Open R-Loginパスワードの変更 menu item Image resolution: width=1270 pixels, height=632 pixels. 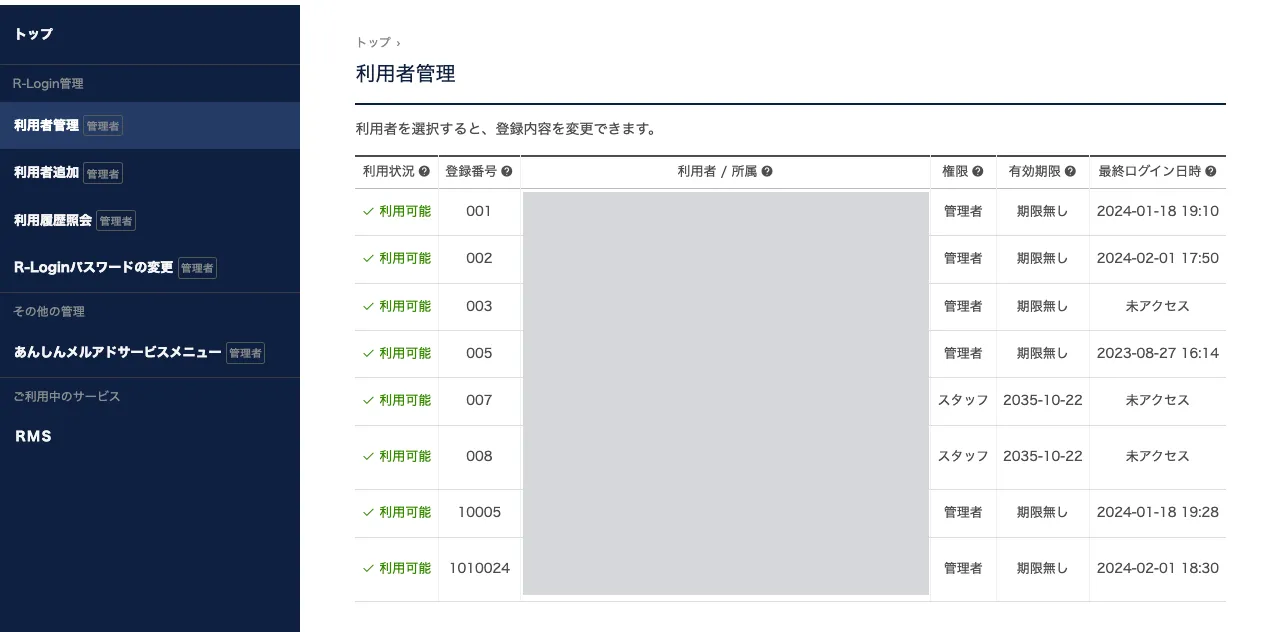click(x=150, y=267)
